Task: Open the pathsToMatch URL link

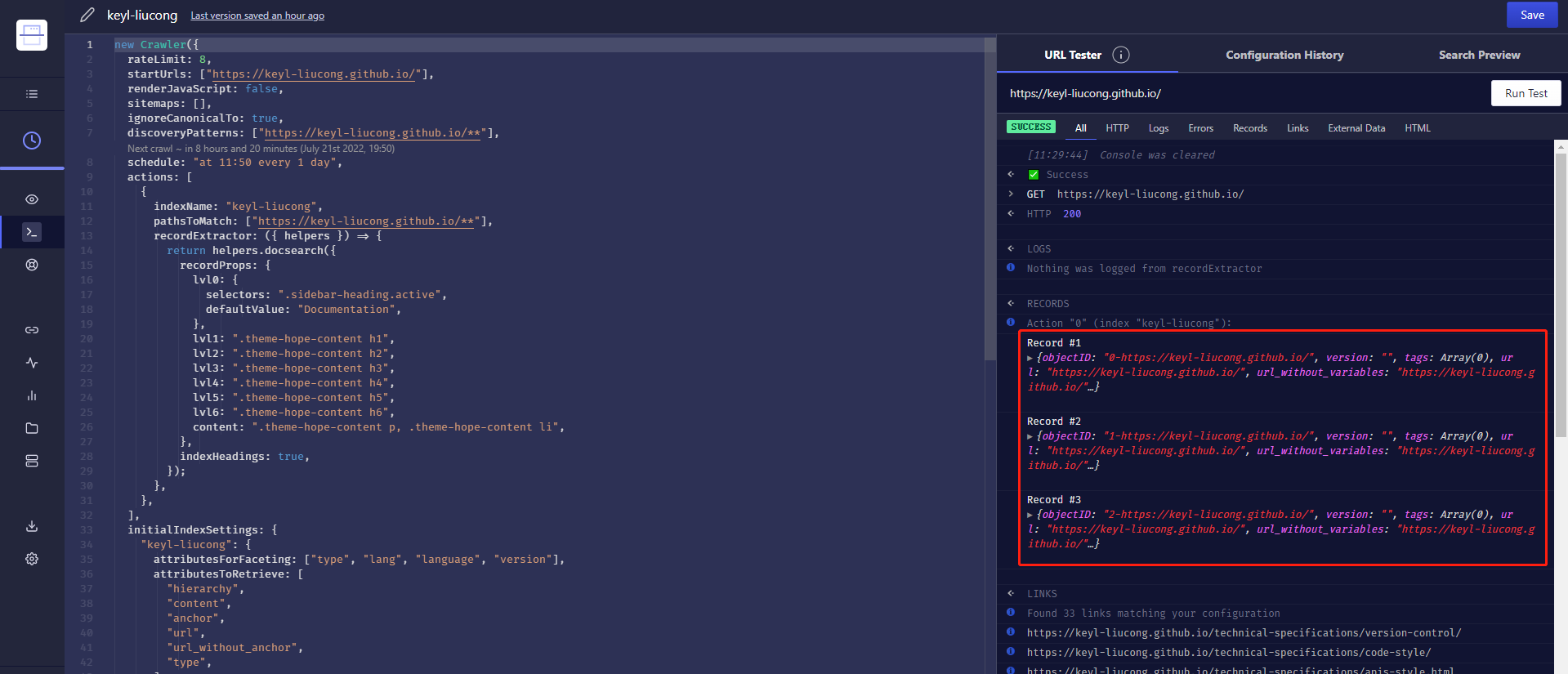Action: [x=365, y=221]
